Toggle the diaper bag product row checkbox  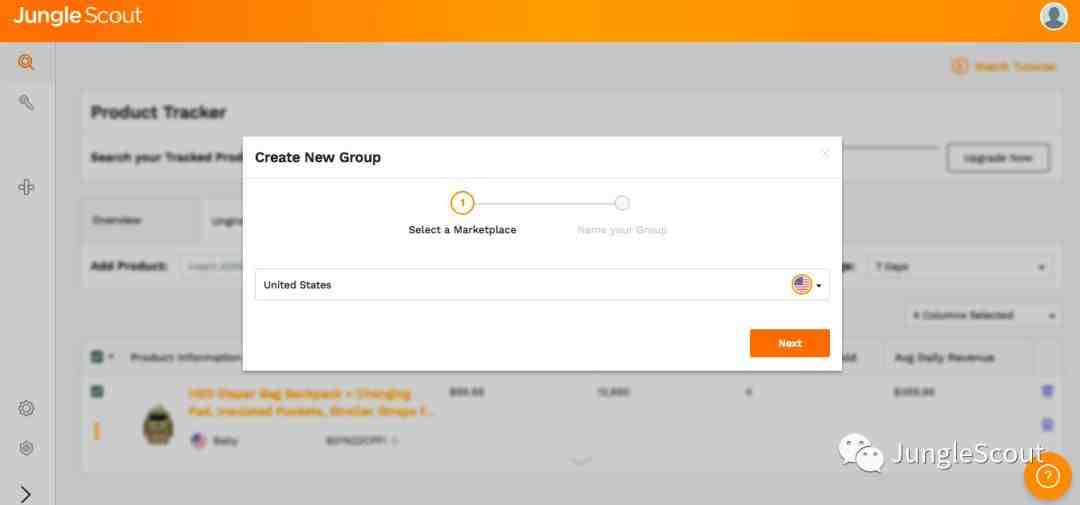pyautogui.click(x=97, y=391)
